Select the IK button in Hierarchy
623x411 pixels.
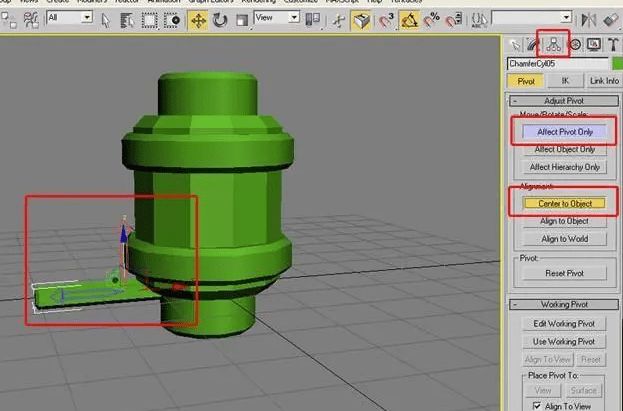pyautogui.click(x=565, y=81)
